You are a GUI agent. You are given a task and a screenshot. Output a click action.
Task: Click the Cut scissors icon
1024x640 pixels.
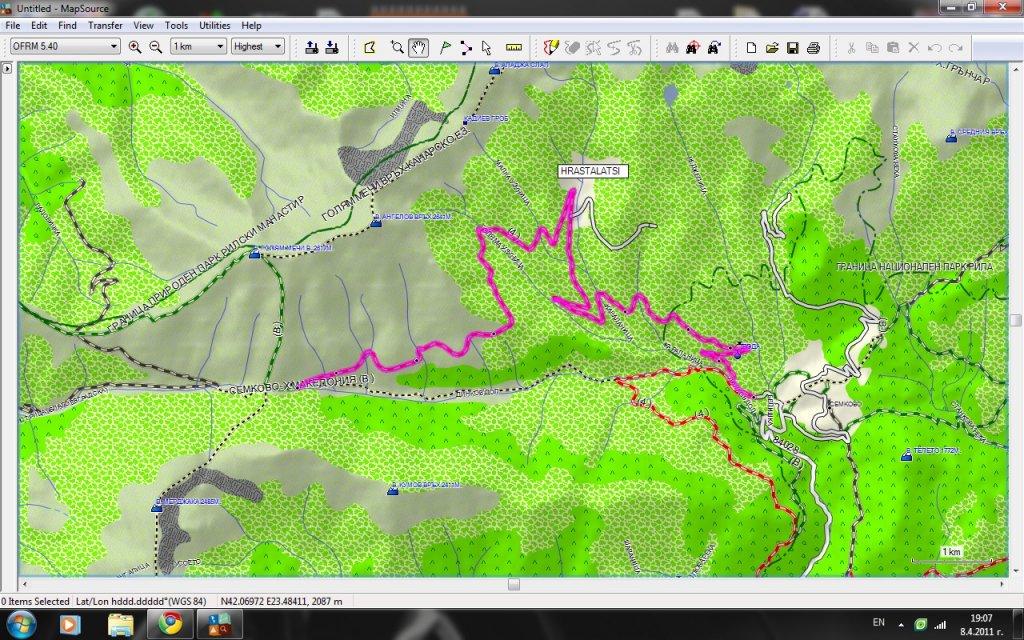point(851,47)
